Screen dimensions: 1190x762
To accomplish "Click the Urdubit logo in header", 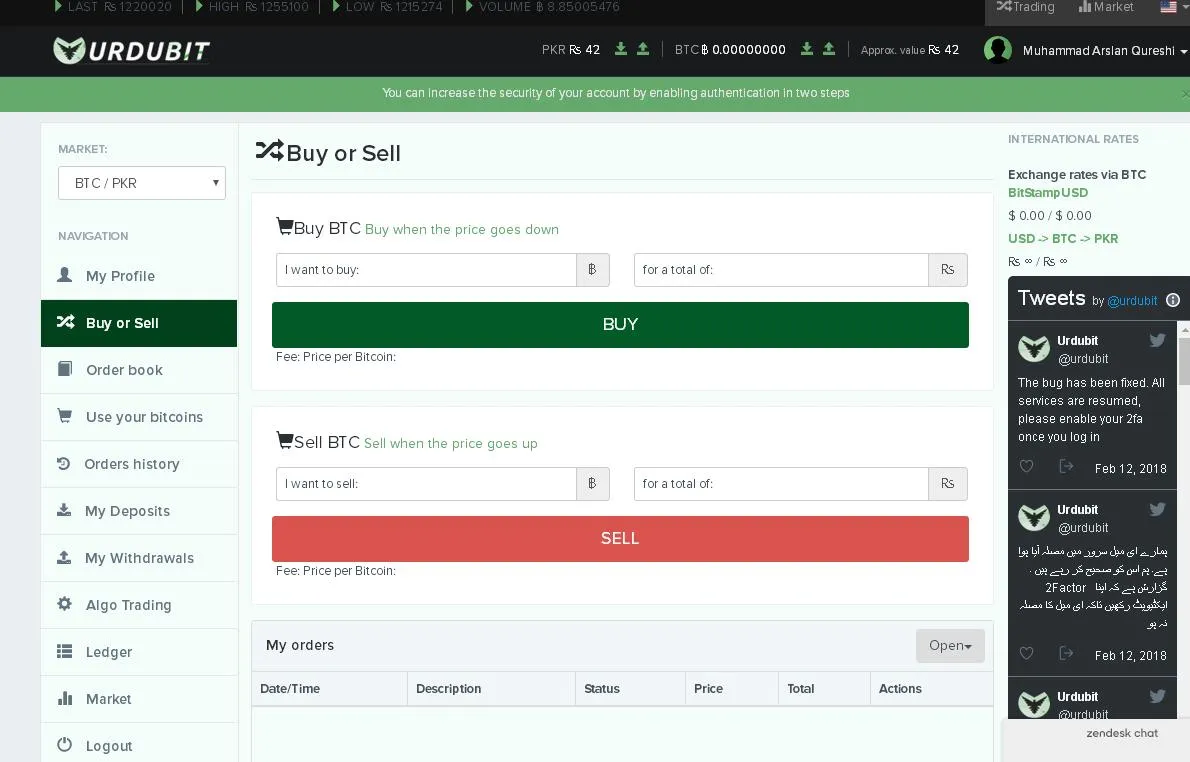I will pyautogui.click(x=131, y=51).
